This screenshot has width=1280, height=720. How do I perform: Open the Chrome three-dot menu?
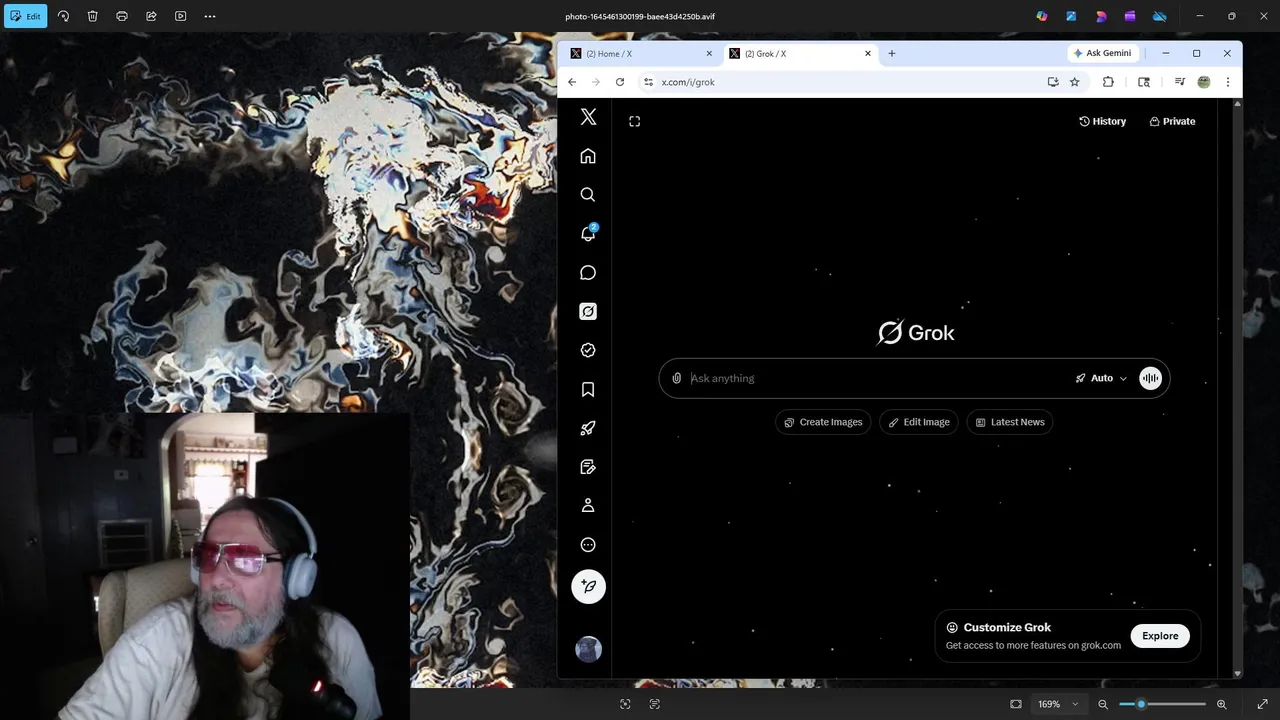tap(1228, 82)
